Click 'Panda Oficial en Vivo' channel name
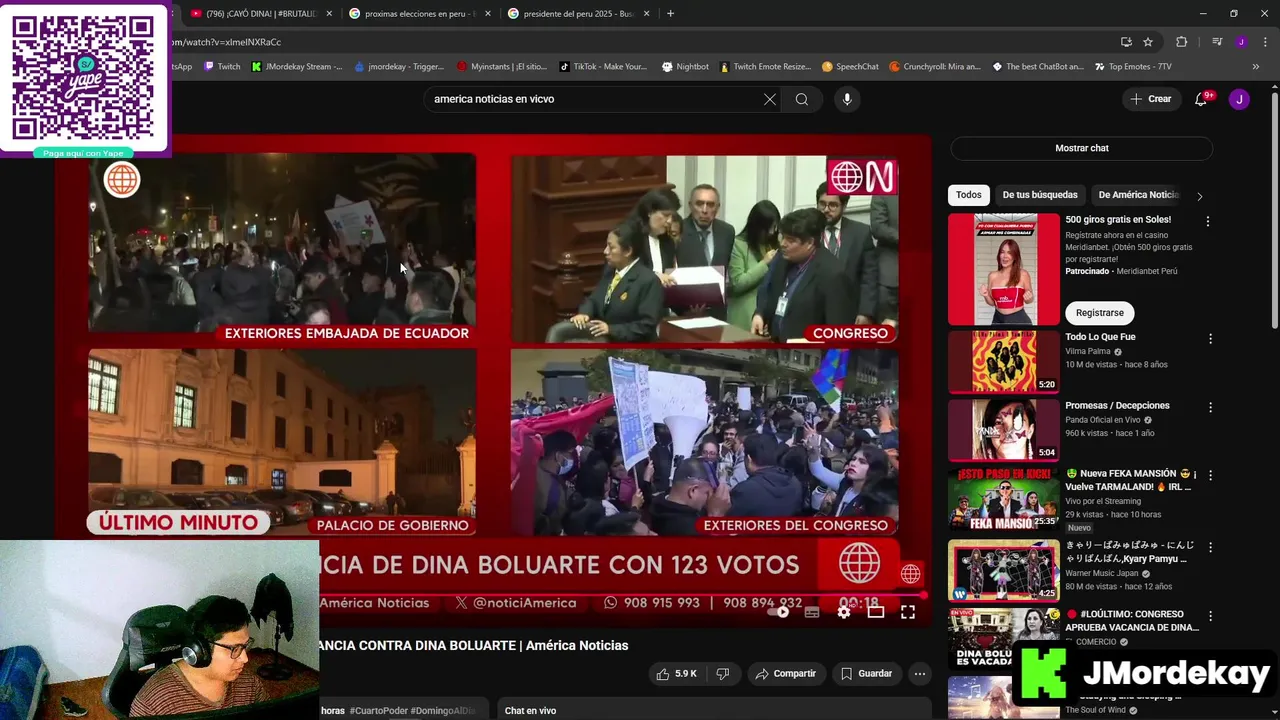The height and width of the screenshot is (720, 1280). click(1103, 420)
